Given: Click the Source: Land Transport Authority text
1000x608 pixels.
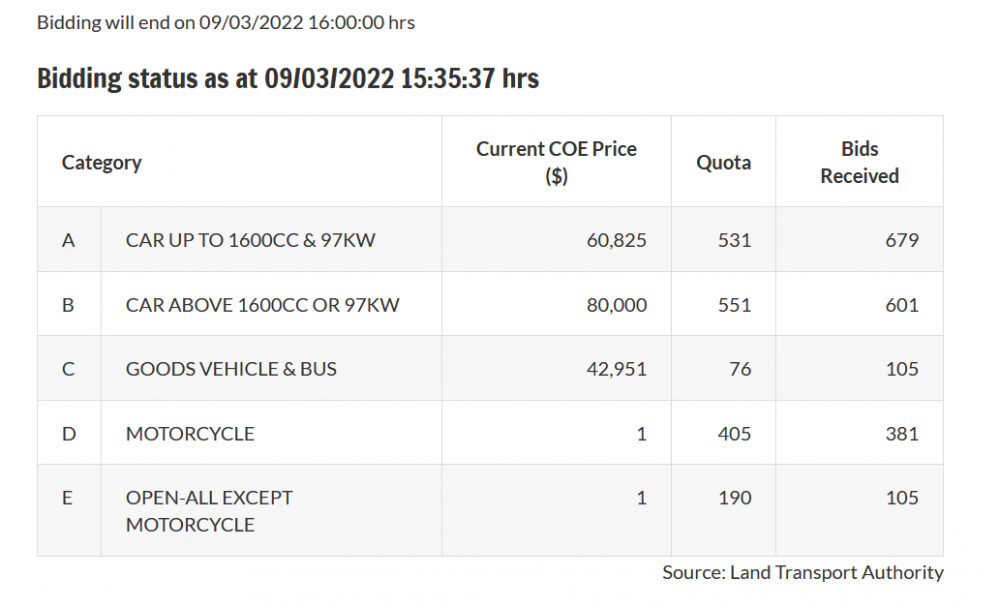Looking at the screenshot, I should [x=802, y=572].
